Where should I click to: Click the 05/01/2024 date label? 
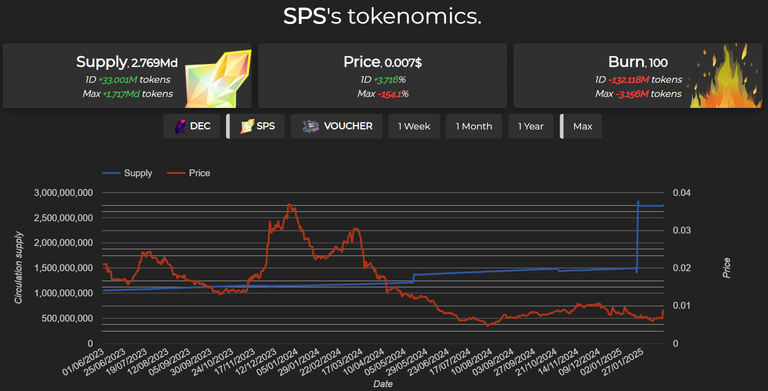coord(278,362)
